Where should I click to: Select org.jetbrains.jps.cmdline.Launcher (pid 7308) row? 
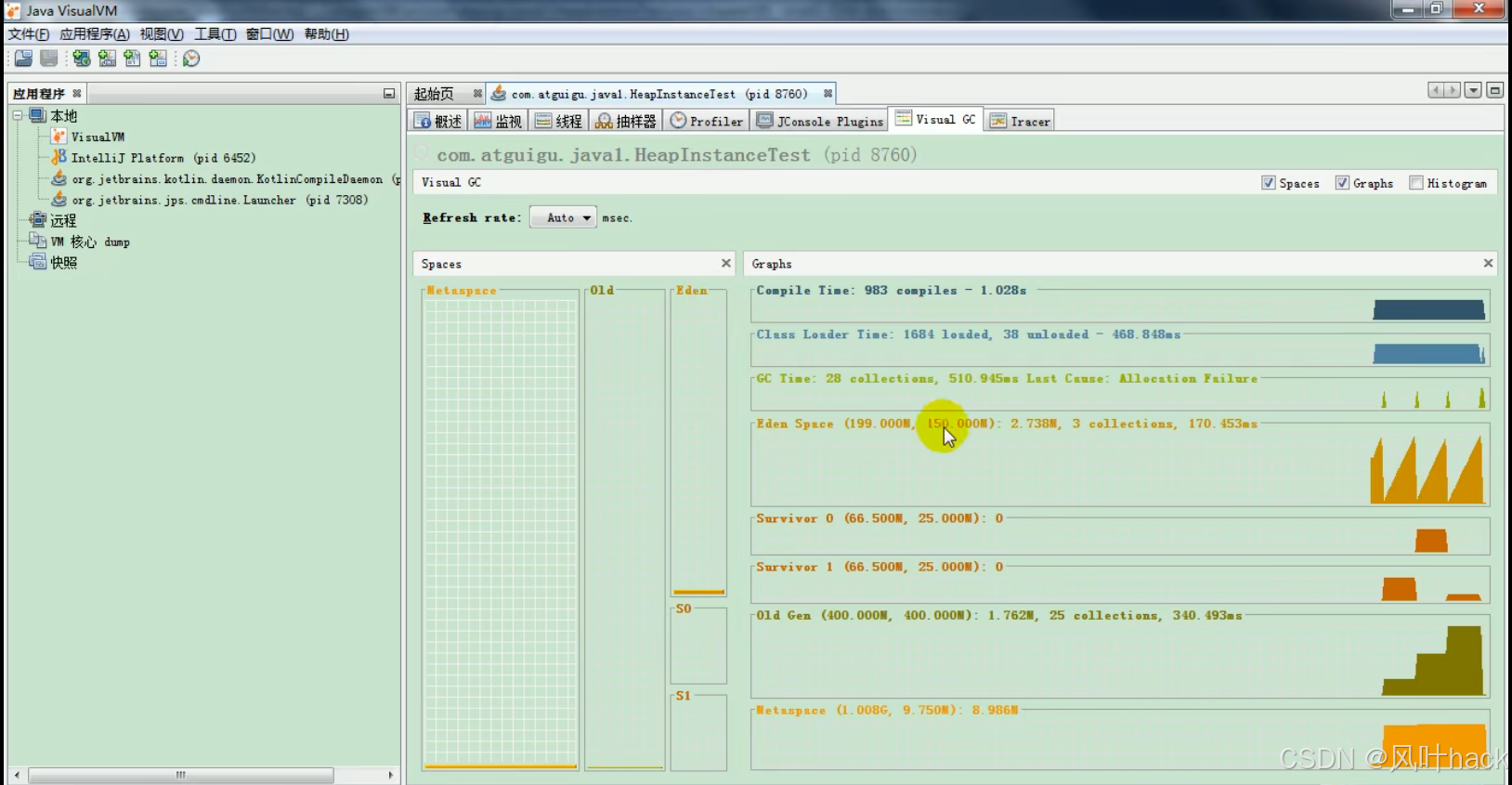(211, 200)
